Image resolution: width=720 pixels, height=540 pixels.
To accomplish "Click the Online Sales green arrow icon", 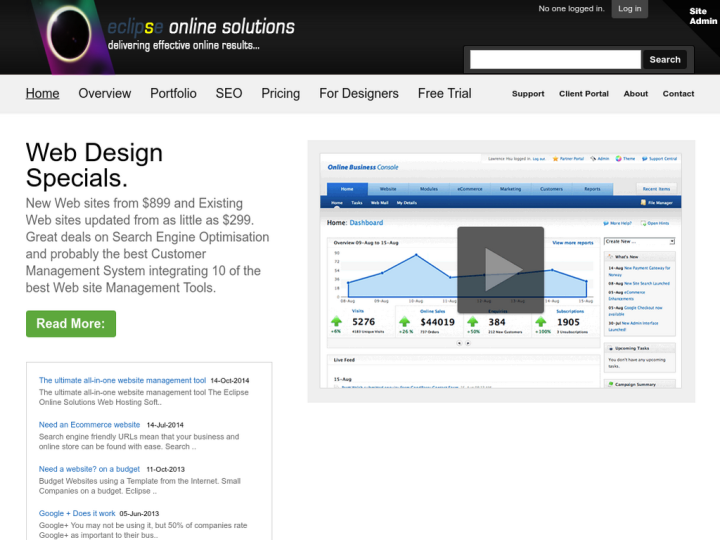I will (405, 321).
